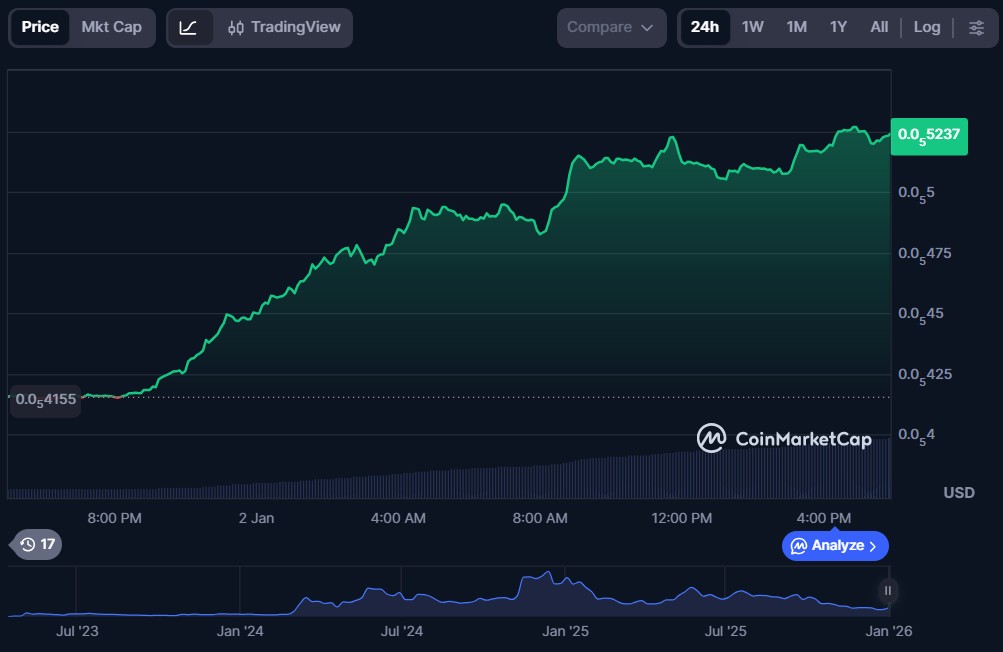
Task: Expand the Analyze button chevron
Action: pos(873,546)
